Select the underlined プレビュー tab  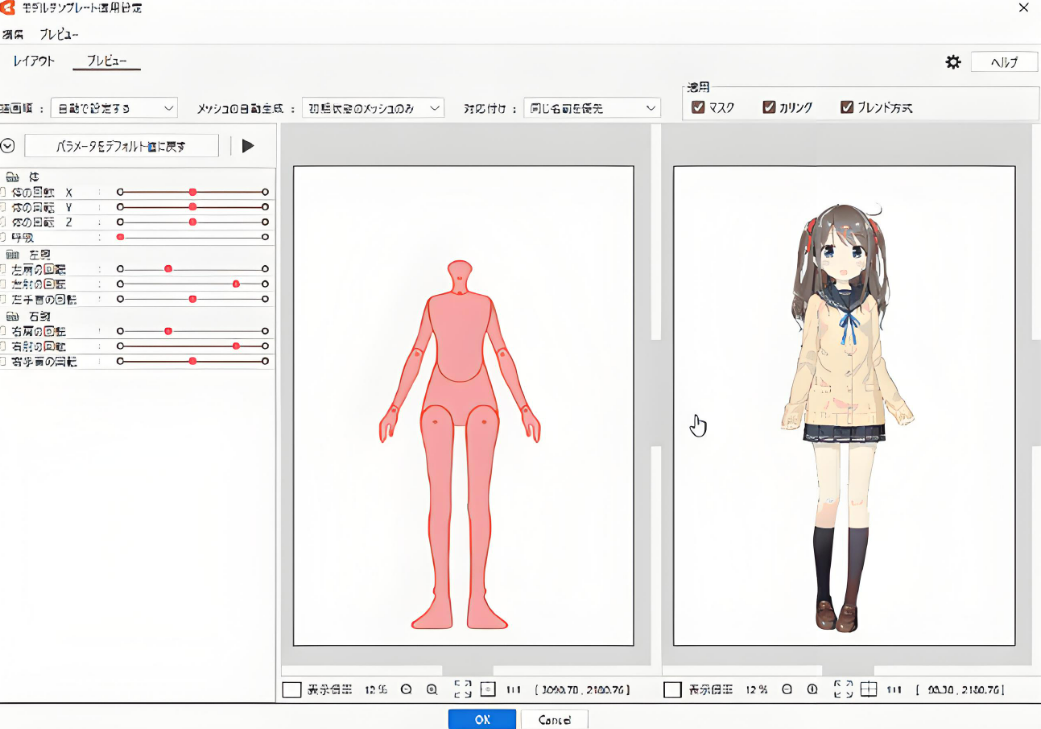click(106, 61)
